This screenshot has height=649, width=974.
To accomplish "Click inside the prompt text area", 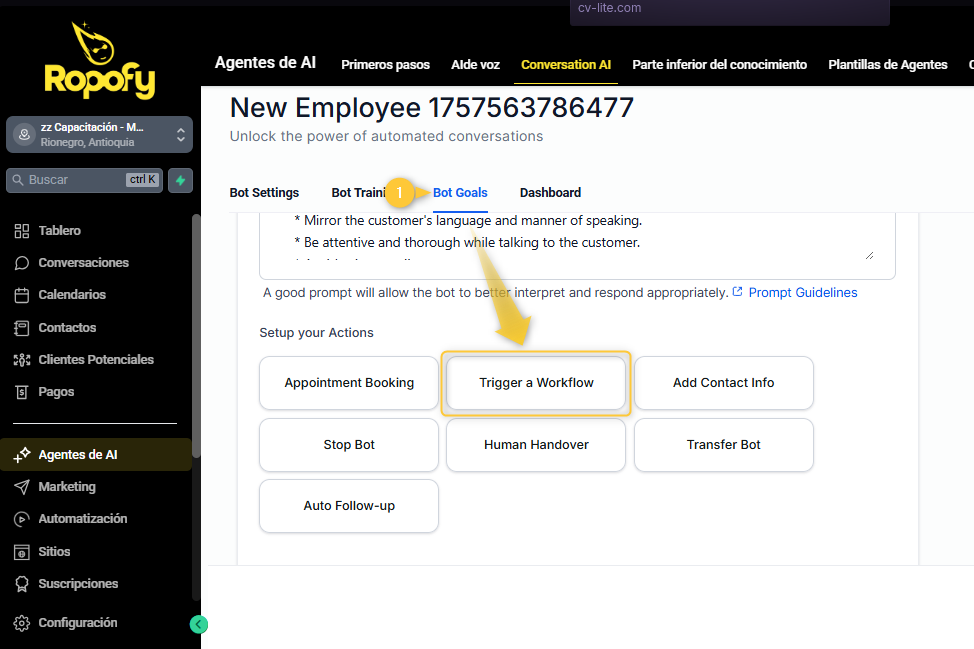I will coord(577,245).
